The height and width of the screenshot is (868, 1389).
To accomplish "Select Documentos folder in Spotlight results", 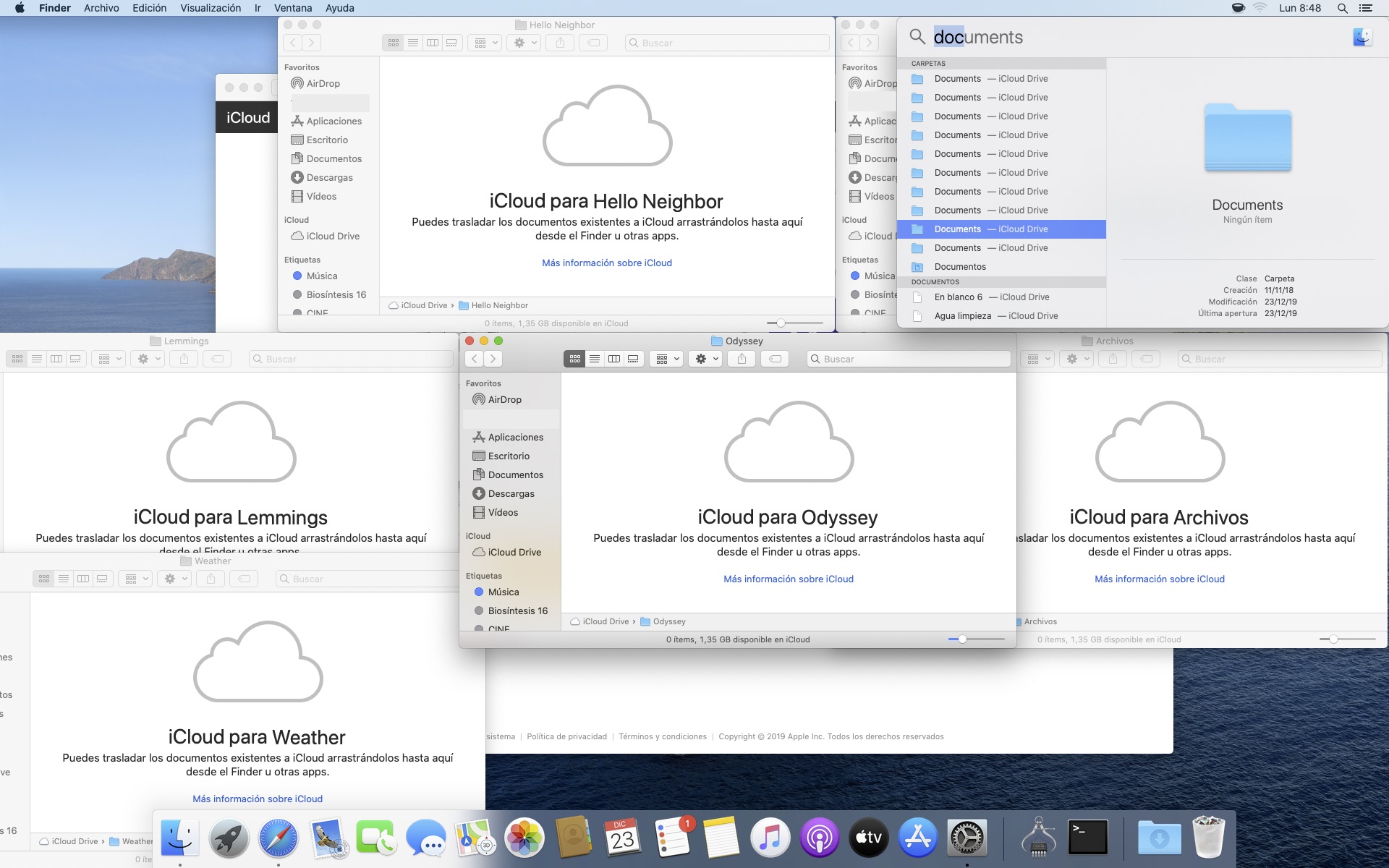I will click(x=1001, y=267).
